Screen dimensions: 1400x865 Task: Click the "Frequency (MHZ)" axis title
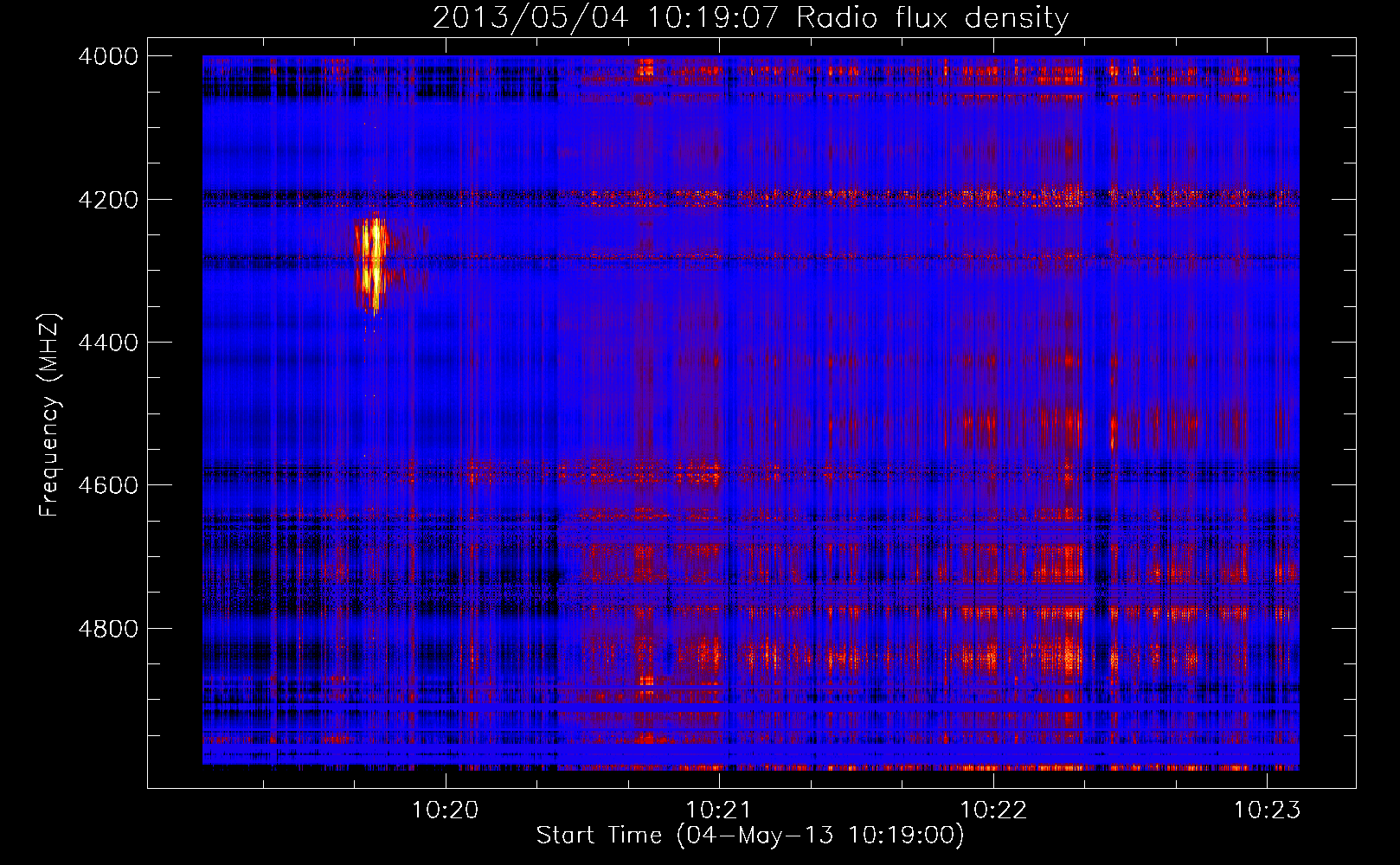coord(50,415)
